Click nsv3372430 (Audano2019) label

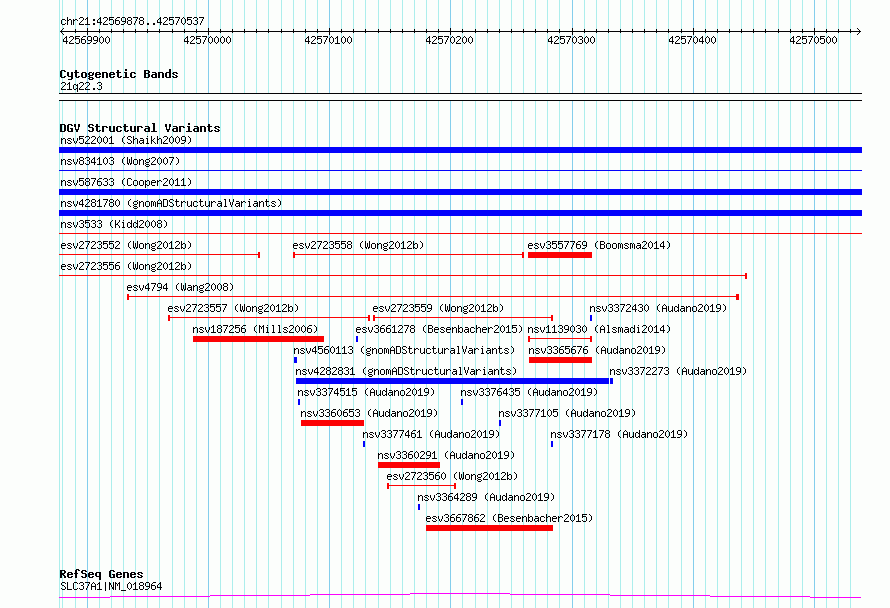(658, 308)
